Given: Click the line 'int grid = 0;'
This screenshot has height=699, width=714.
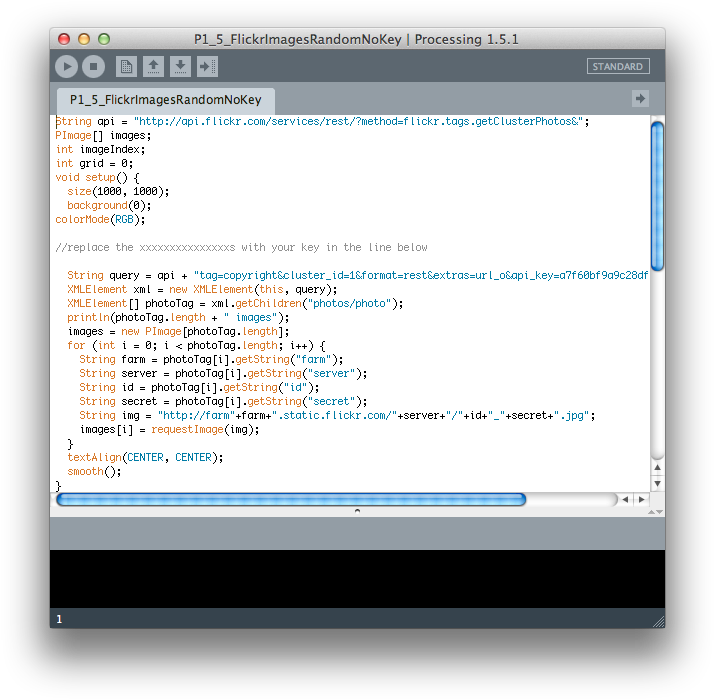Looking at the screenshot, I should [94, 163].
